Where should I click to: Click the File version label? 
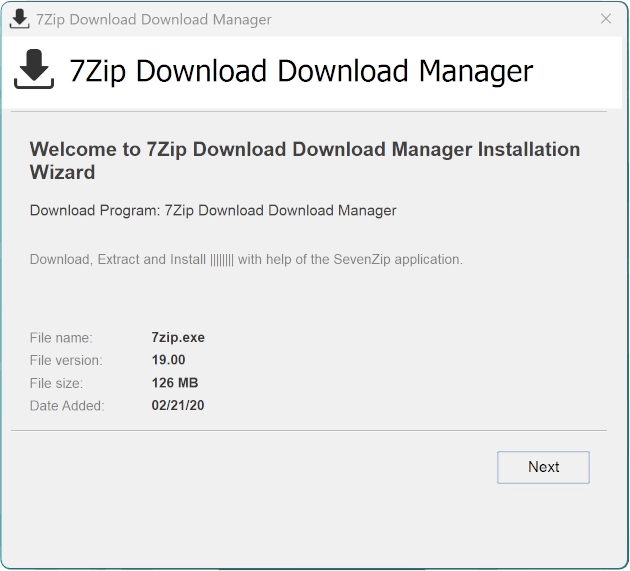[x=66, y=360]
